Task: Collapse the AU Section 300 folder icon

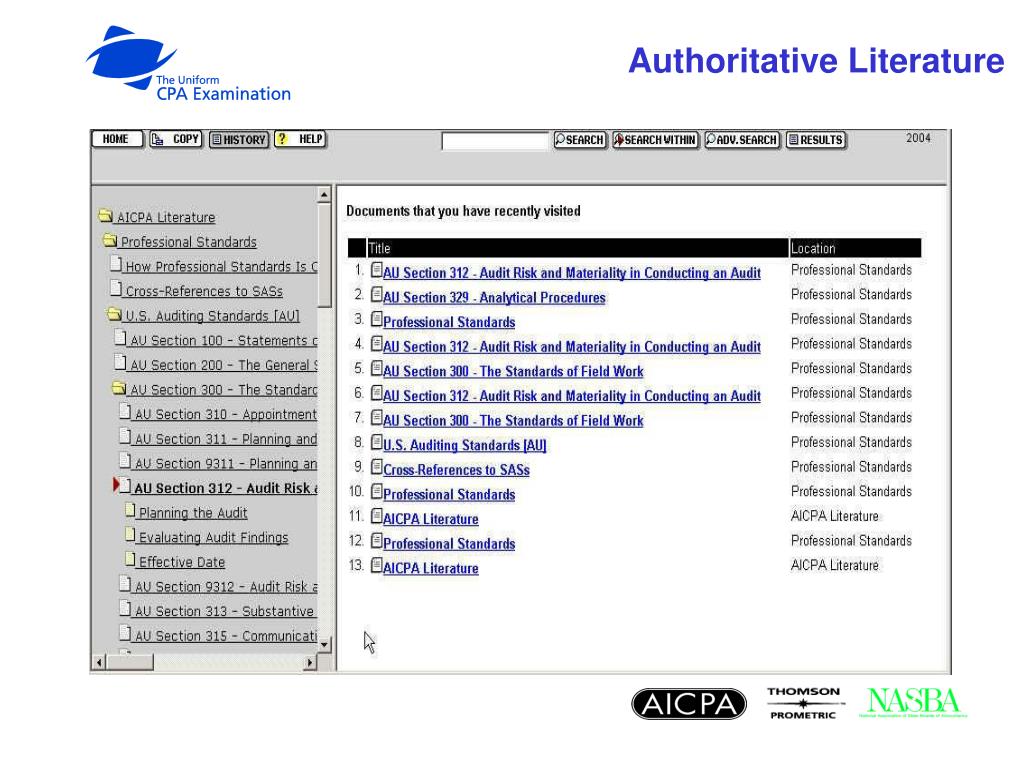Action: [x=119, y=388]
